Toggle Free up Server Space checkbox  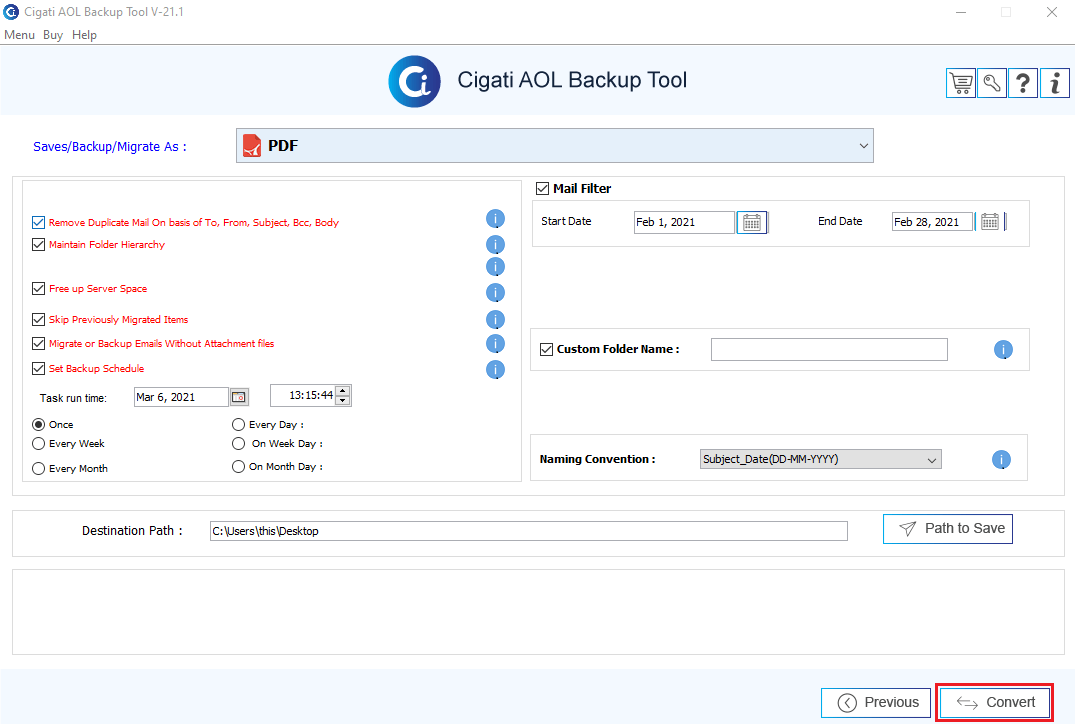pyautogui.click(x=38, y=289)
